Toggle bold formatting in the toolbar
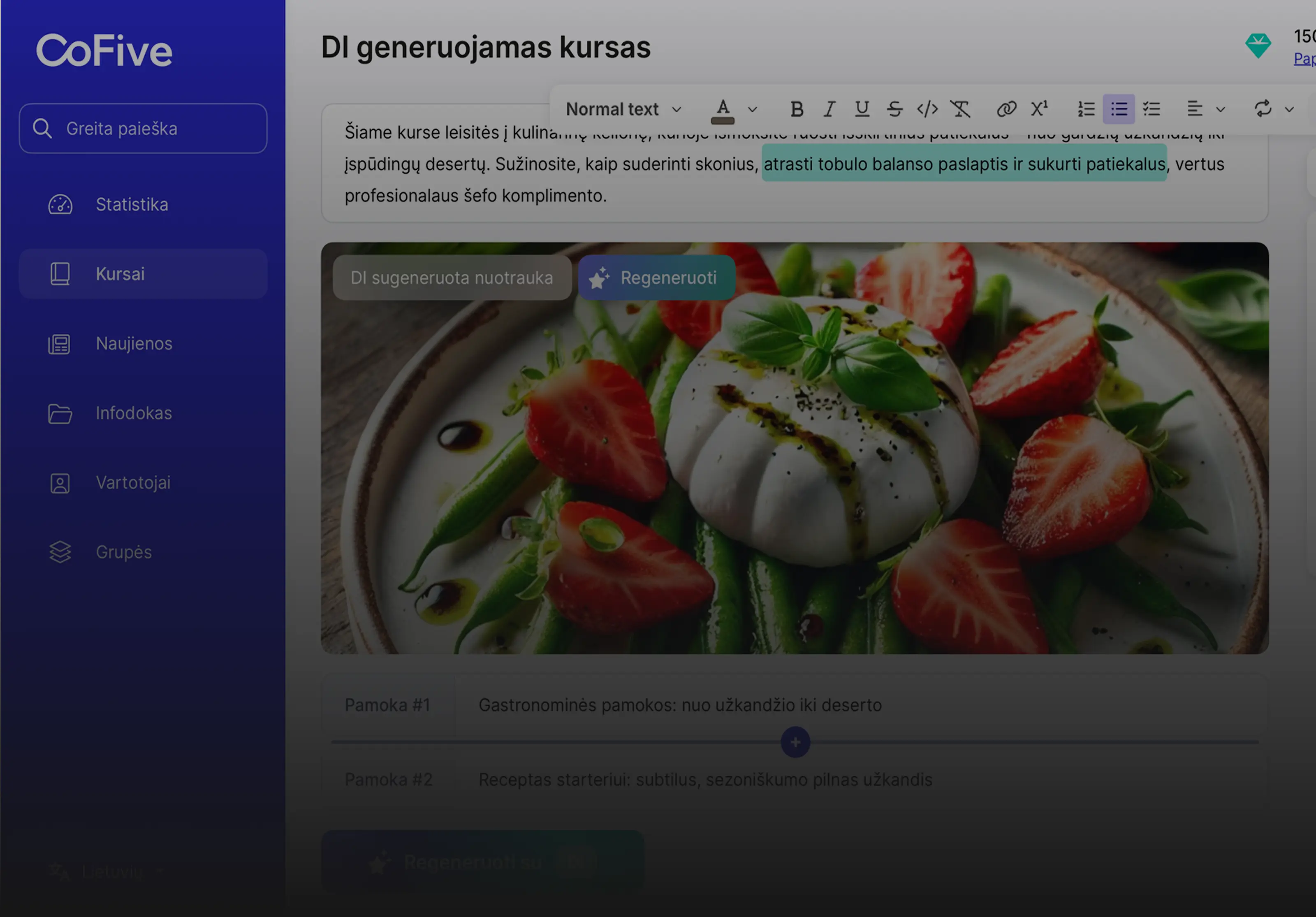1316x917 pixels. click(796, 109)
